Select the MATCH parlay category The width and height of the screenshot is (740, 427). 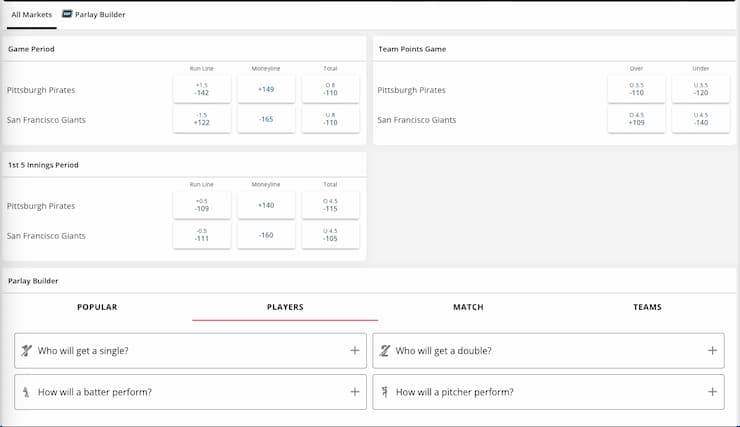pyautogui.click(x=468, y=307)
